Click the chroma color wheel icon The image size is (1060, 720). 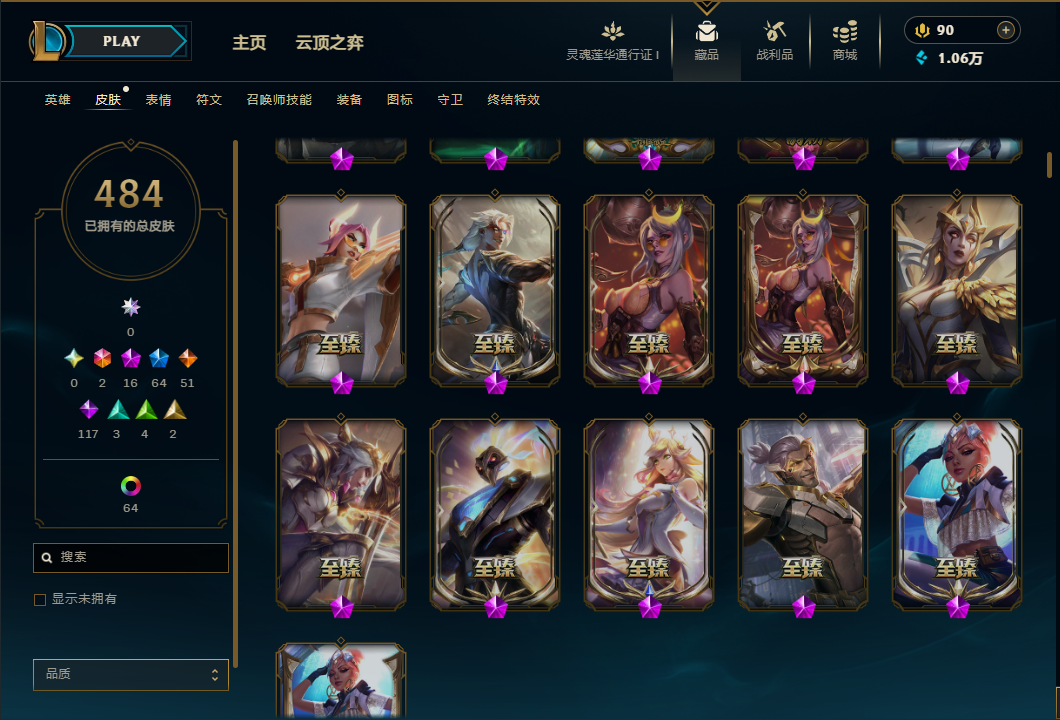tap(130, 485)
